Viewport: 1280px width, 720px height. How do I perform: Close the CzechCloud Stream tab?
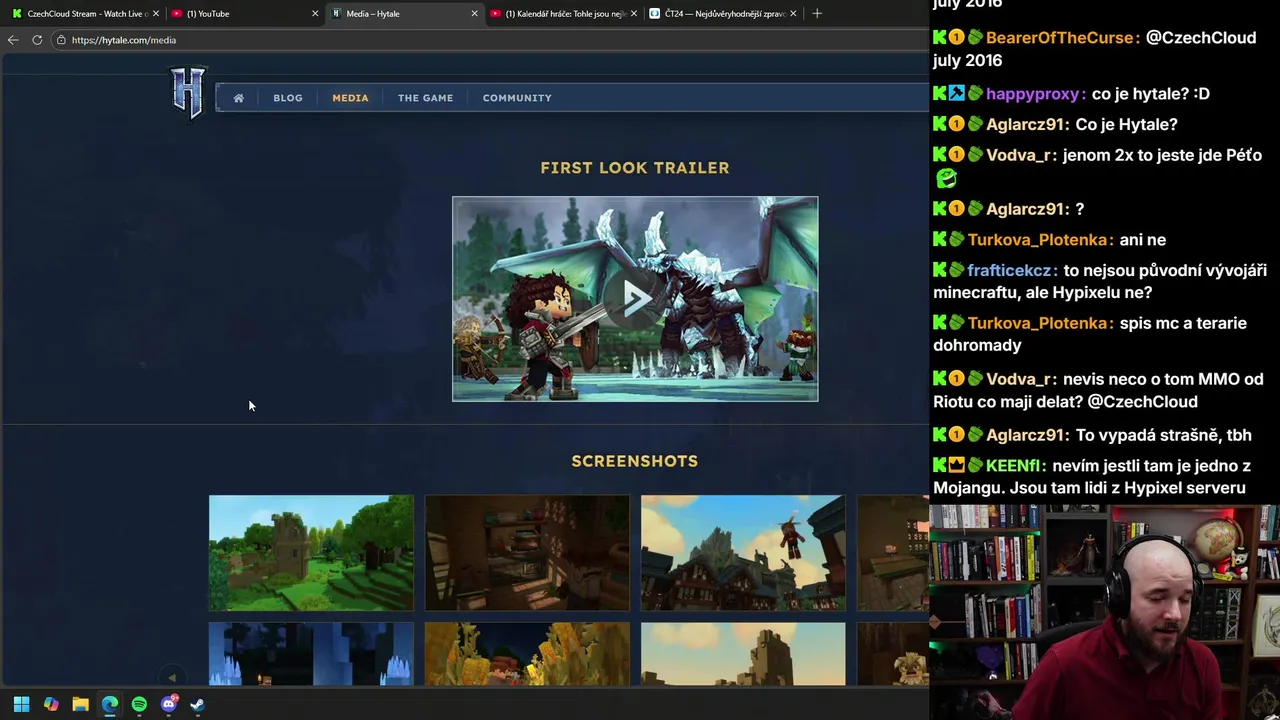155,13
